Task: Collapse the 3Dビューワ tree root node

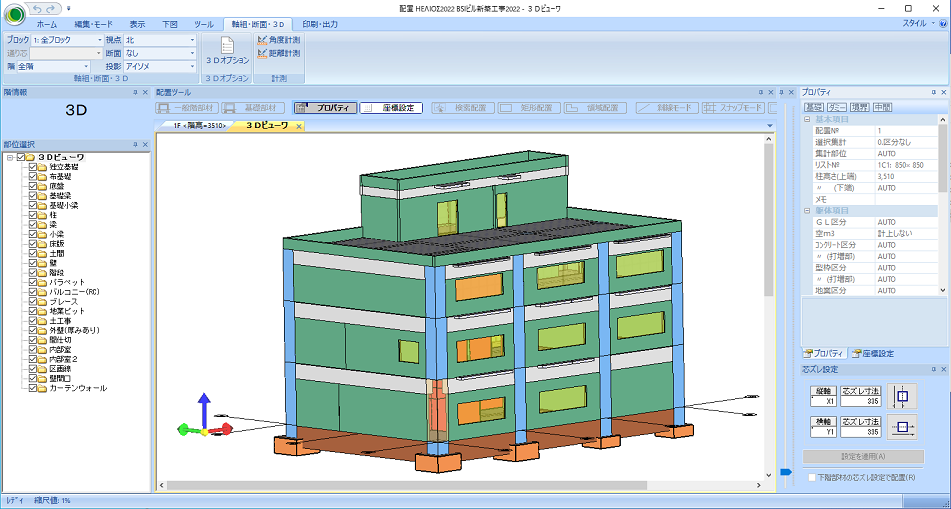Action: pyautogui.click(x=10, y=157)
